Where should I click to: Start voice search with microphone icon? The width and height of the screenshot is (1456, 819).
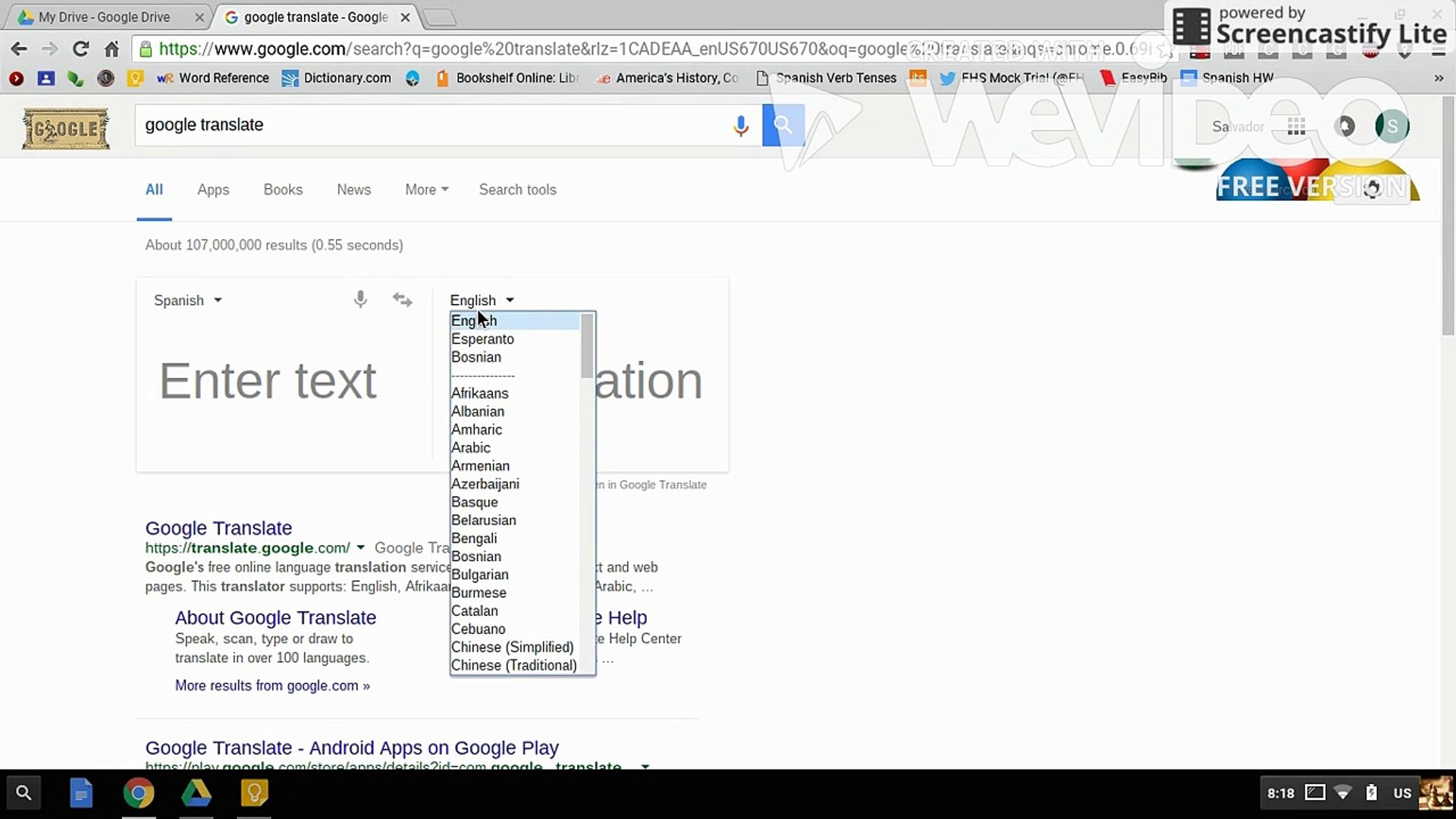coord(741,126)
